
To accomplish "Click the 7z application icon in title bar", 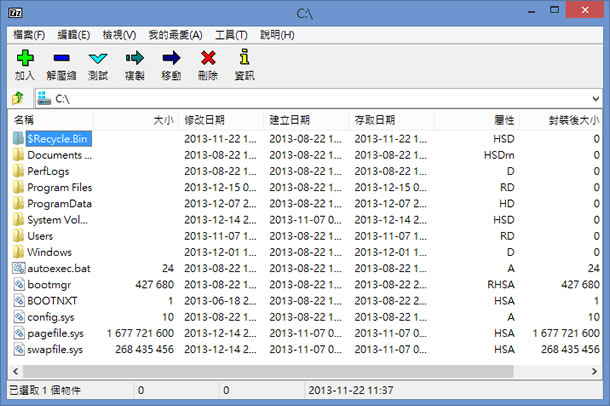I will click(x=15, y=13).
